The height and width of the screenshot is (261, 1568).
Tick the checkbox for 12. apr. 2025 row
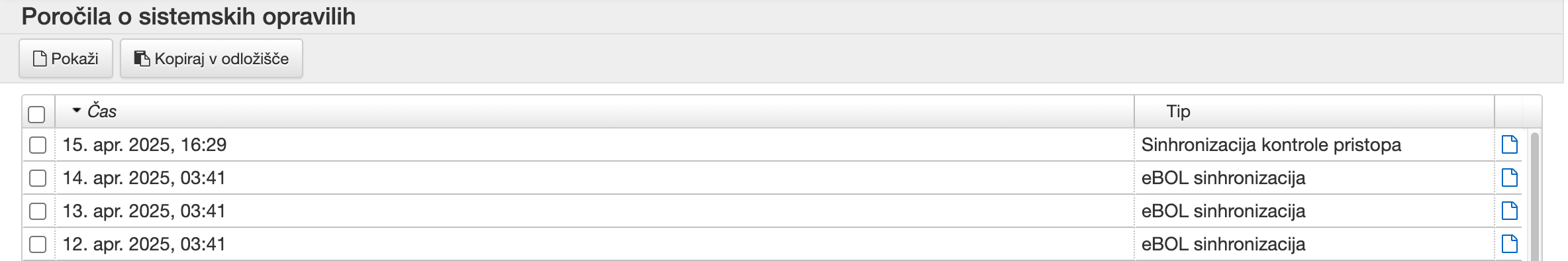38,244
